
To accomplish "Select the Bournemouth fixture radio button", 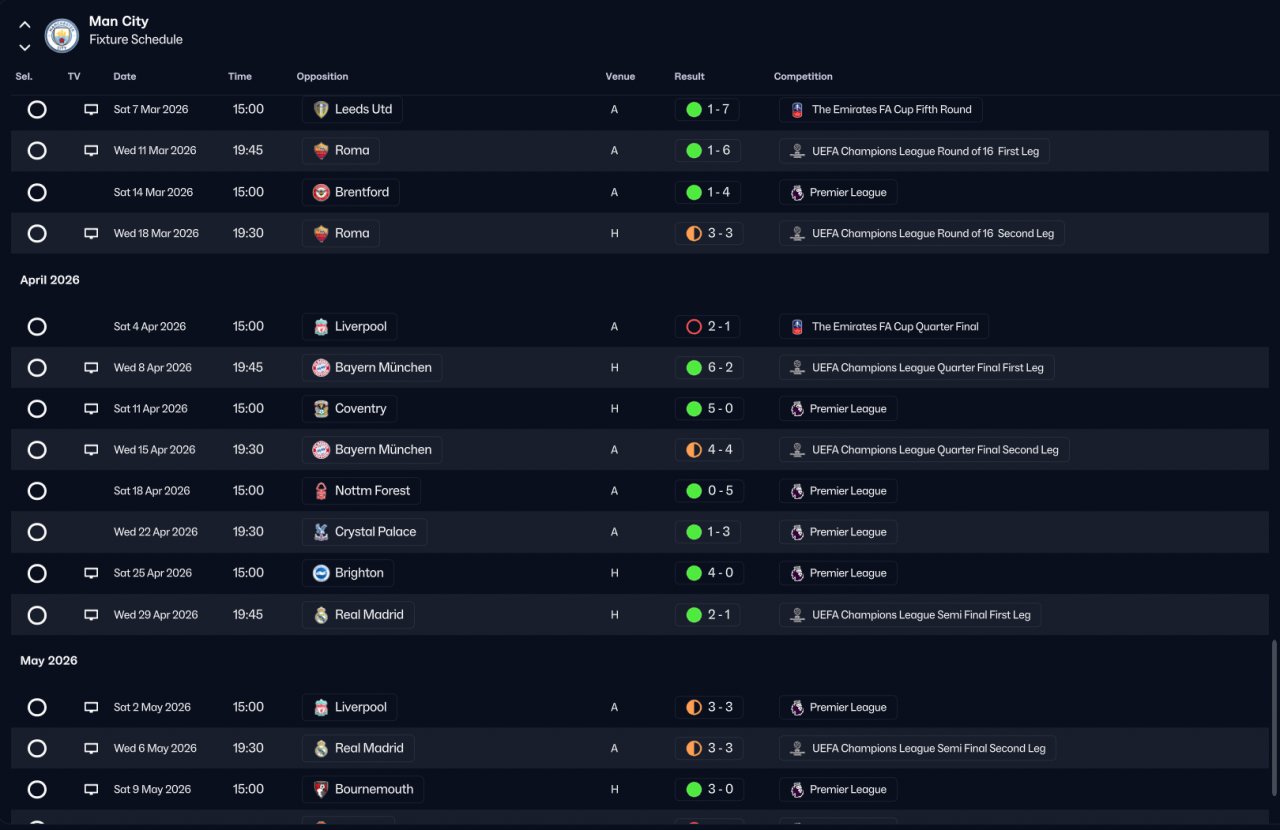I will (37, 790).
